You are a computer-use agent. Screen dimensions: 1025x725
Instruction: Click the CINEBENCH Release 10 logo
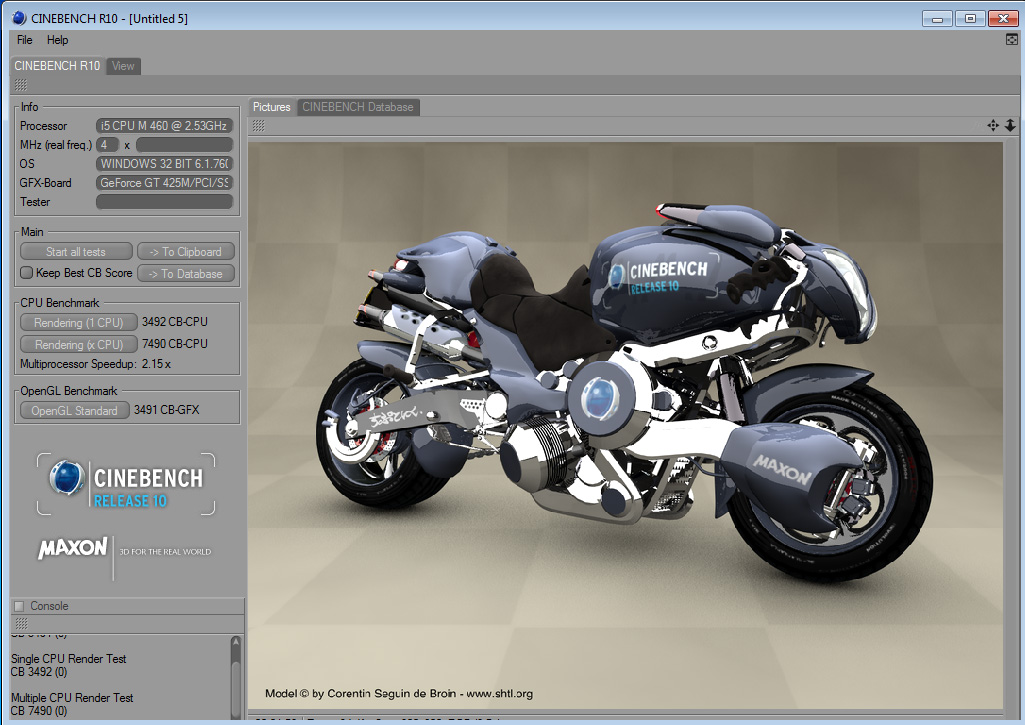tap(126, 484)
